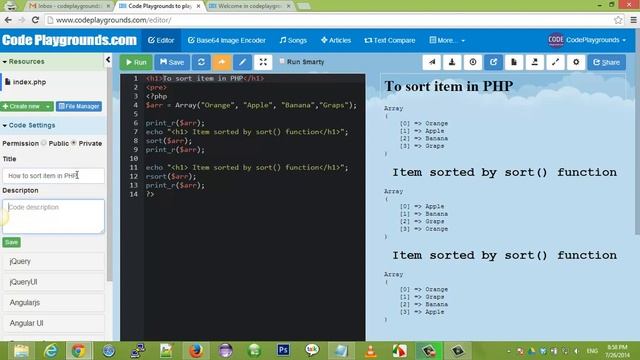Click the Create new button

click(21, 107)
